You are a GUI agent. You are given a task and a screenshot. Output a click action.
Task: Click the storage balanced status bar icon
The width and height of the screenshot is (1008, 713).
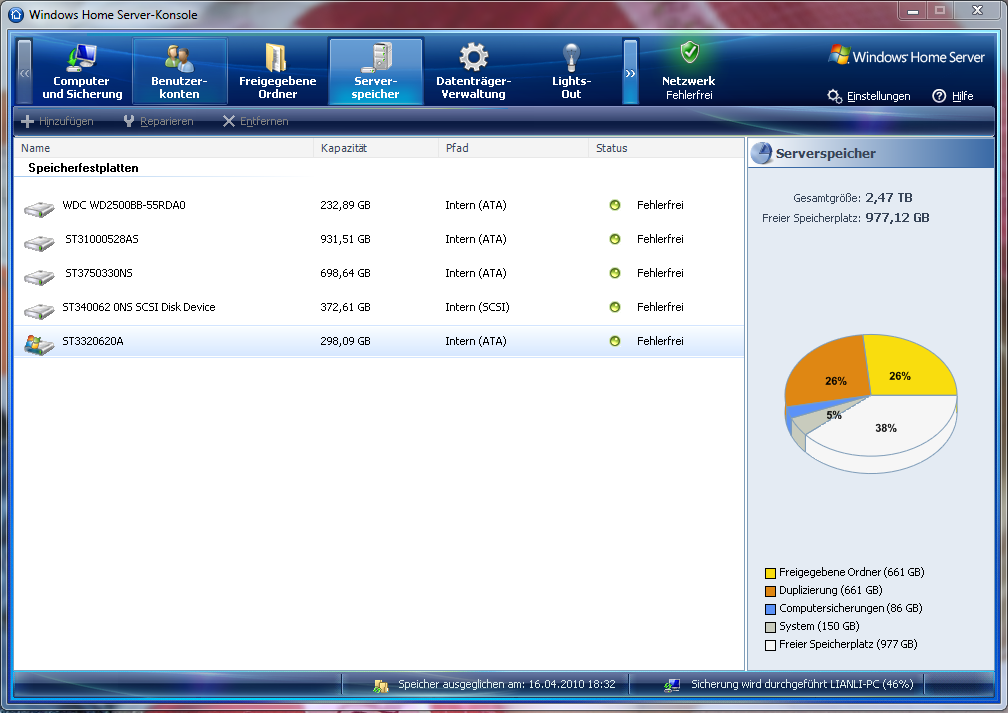pyautogui.click(x=381, y=685)
